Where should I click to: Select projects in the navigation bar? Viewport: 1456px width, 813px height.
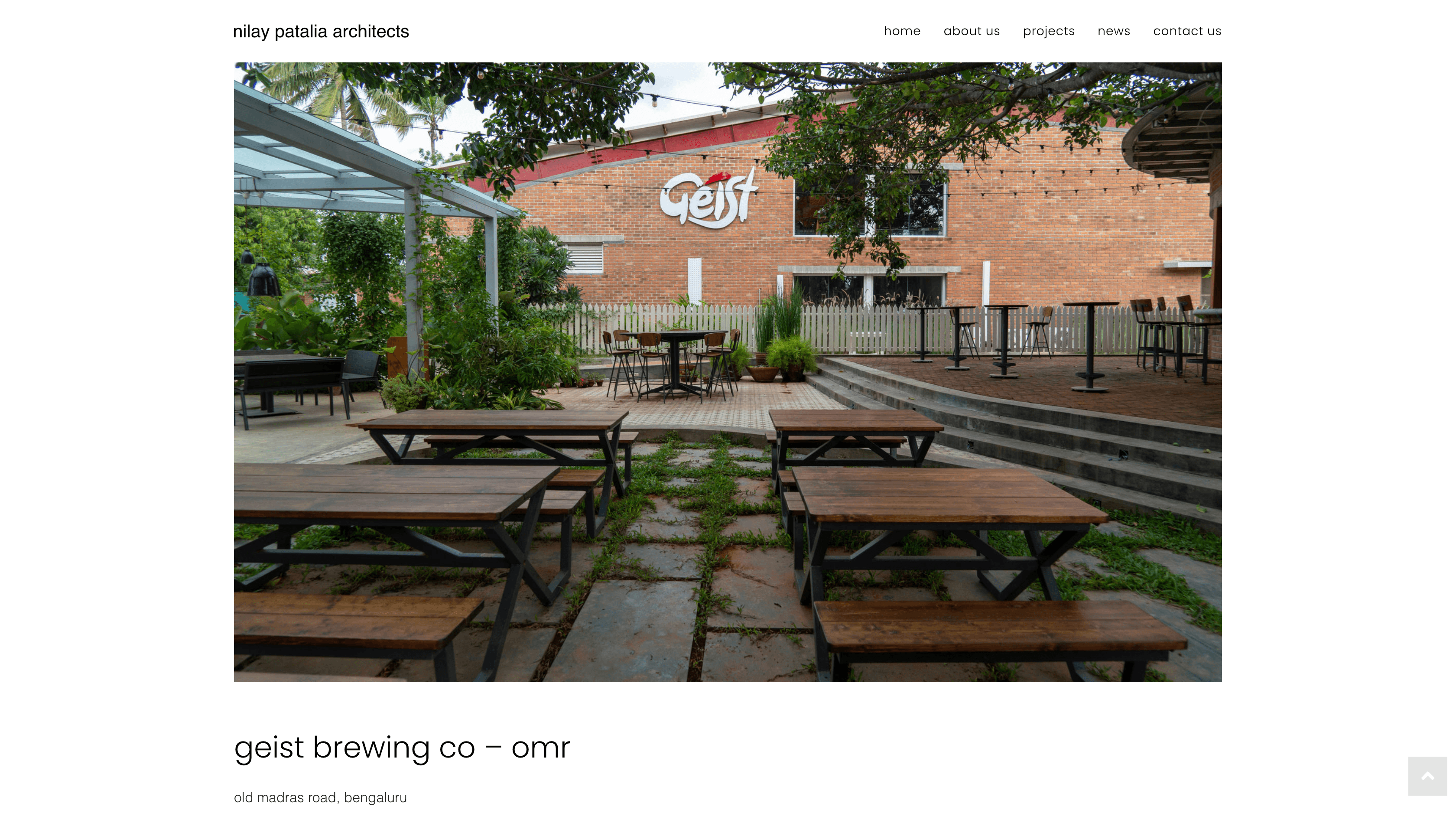pos(1049,31)
